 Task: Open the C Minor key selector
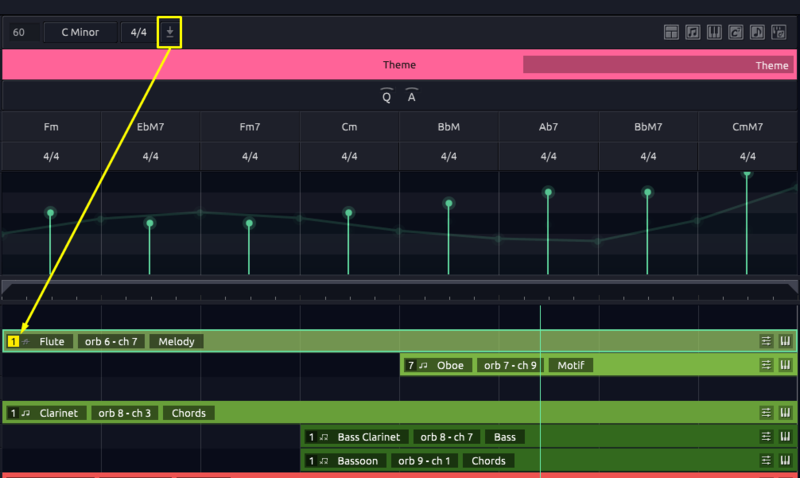pos(79,33)
